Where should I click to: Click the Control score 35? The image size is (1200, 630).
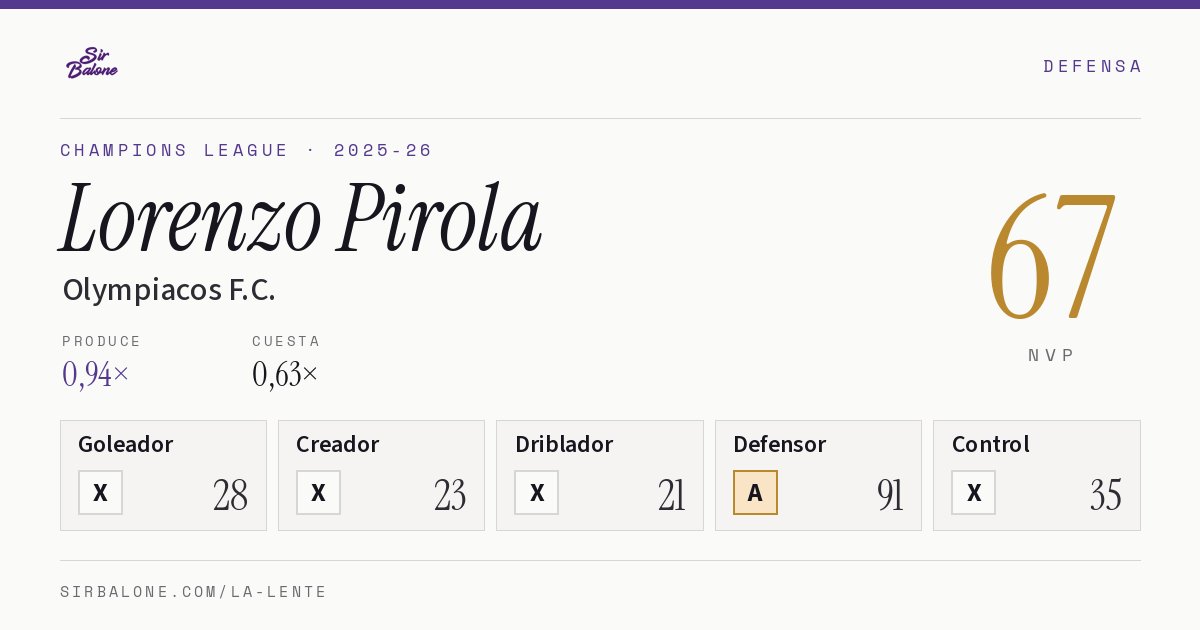(x=1106, y=495)
